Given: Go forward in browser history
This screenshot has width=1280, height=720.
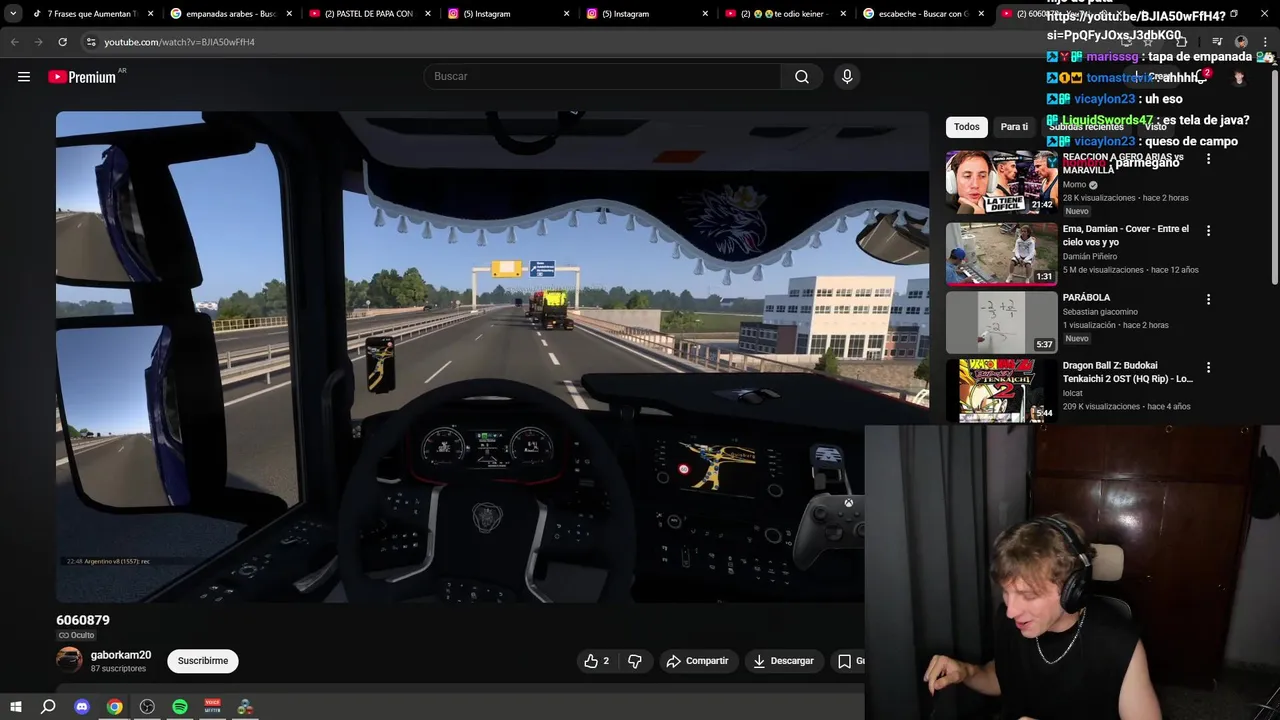Looking at the screenshot, I should [x=38, y=42].
